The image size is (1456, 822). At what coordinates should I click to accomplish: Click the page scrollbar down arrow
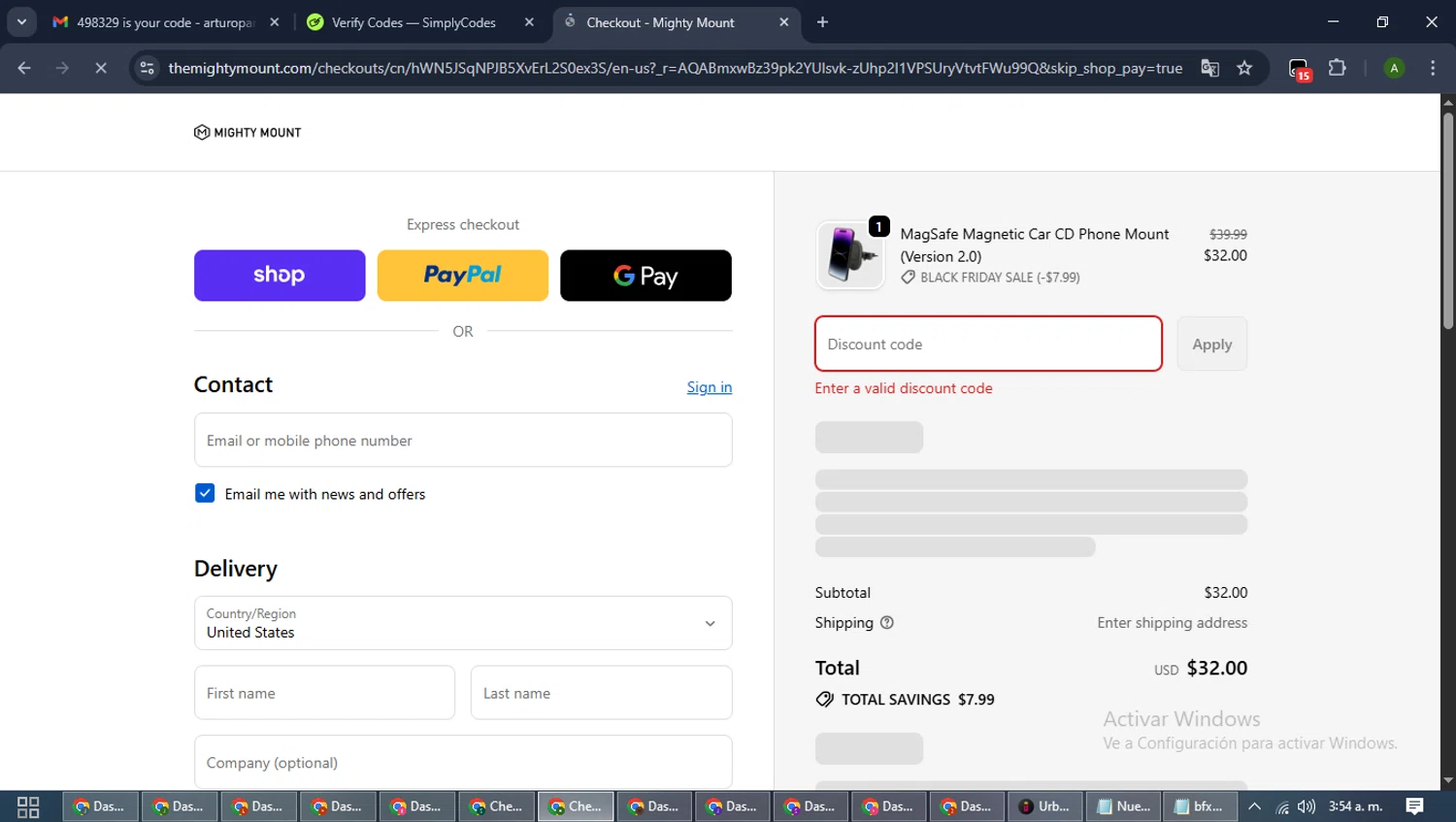tap(1448, 780)
